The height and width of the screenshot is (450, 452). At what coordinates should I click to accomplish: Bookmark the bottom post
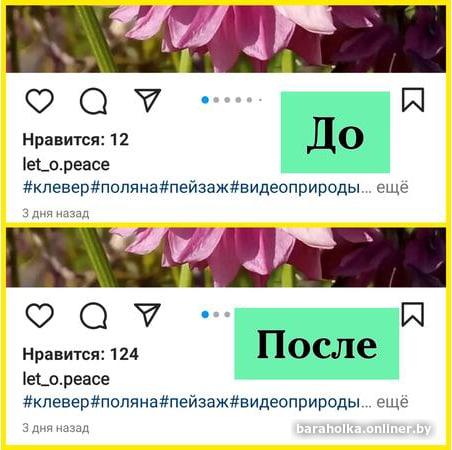coord(413,314)
